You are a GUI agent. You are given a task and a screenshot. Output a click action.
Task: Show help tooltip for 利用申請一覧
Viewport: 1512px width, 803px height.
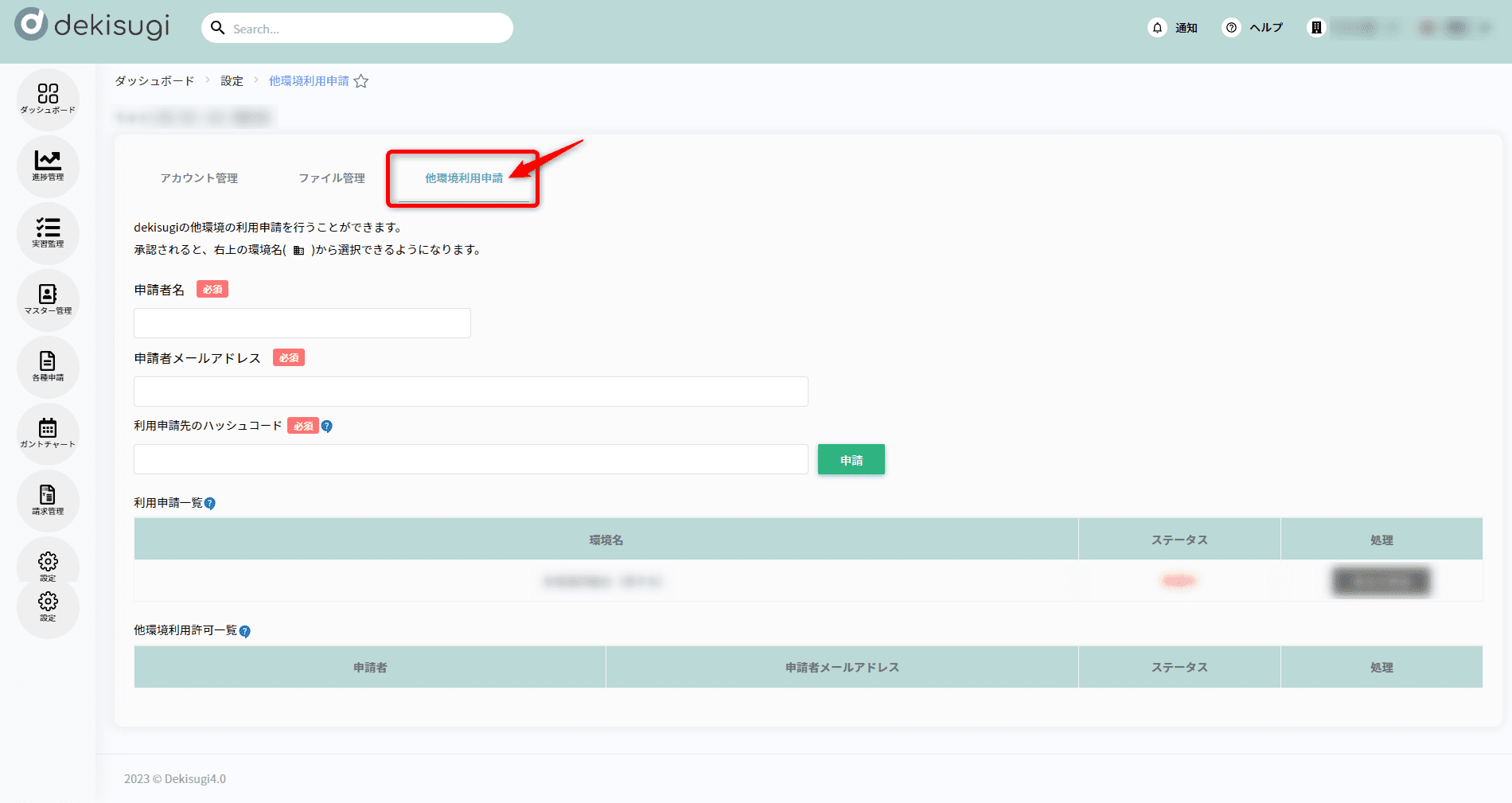click(x=210, y=504)
